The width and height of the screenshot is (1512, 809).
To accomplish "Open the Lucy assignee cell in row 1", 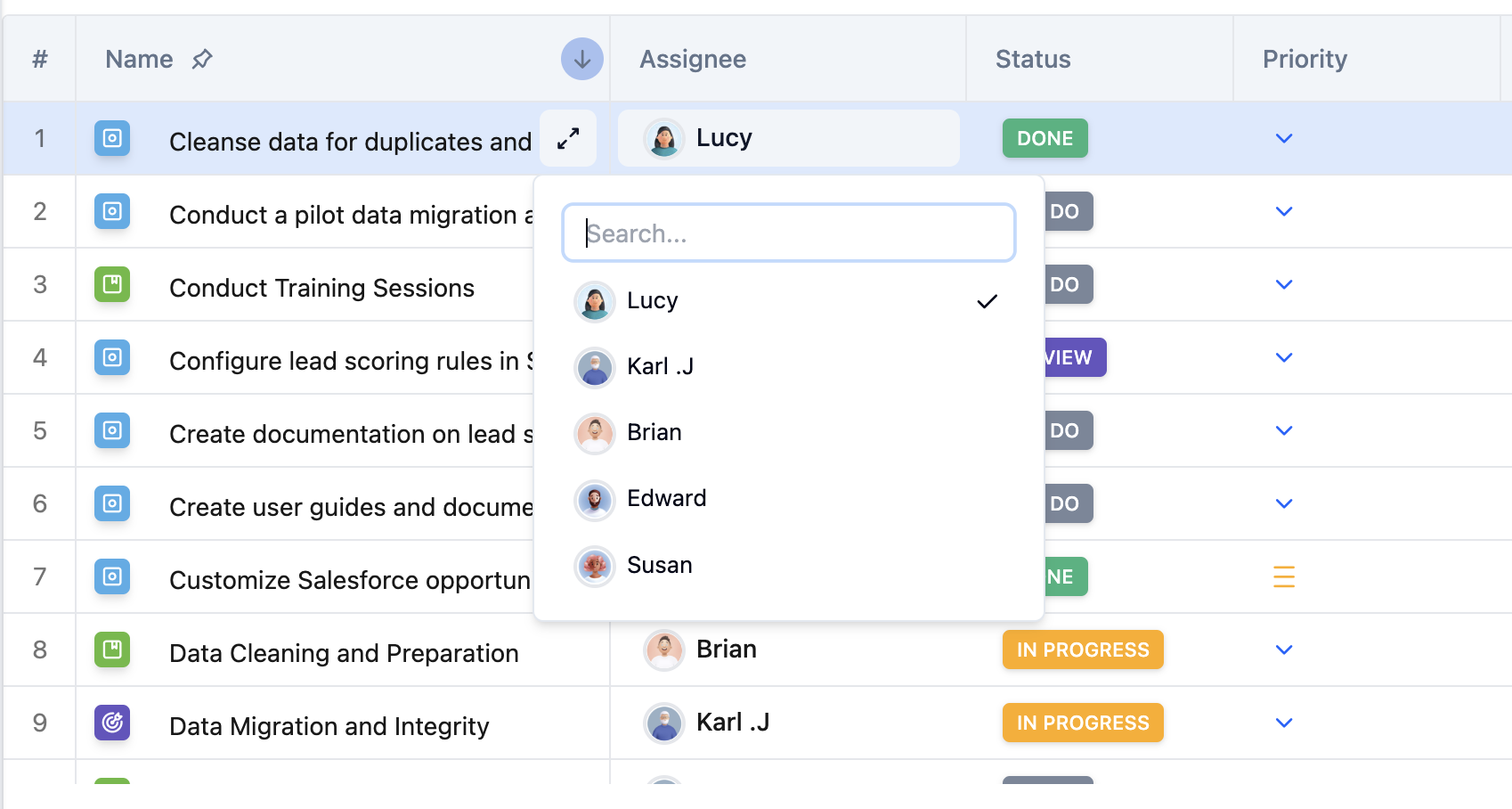I will (788, 138).
